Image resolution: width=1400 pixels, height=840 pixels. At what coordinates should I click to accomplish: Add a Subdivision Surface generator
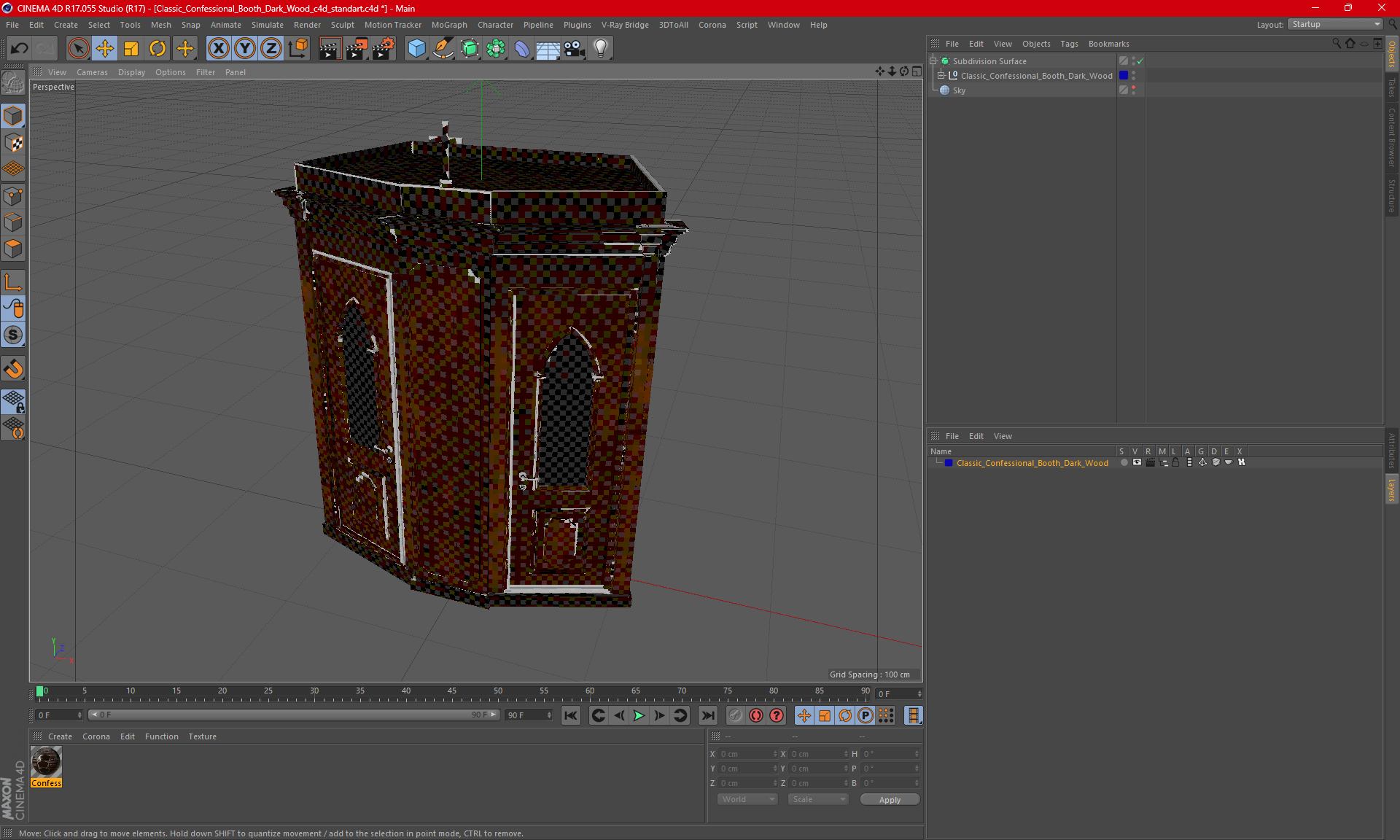470,48
